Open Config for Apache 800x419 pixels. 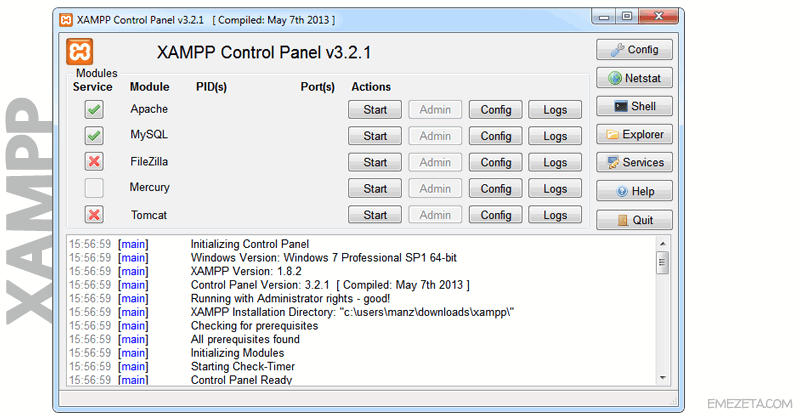click(495, 110)
